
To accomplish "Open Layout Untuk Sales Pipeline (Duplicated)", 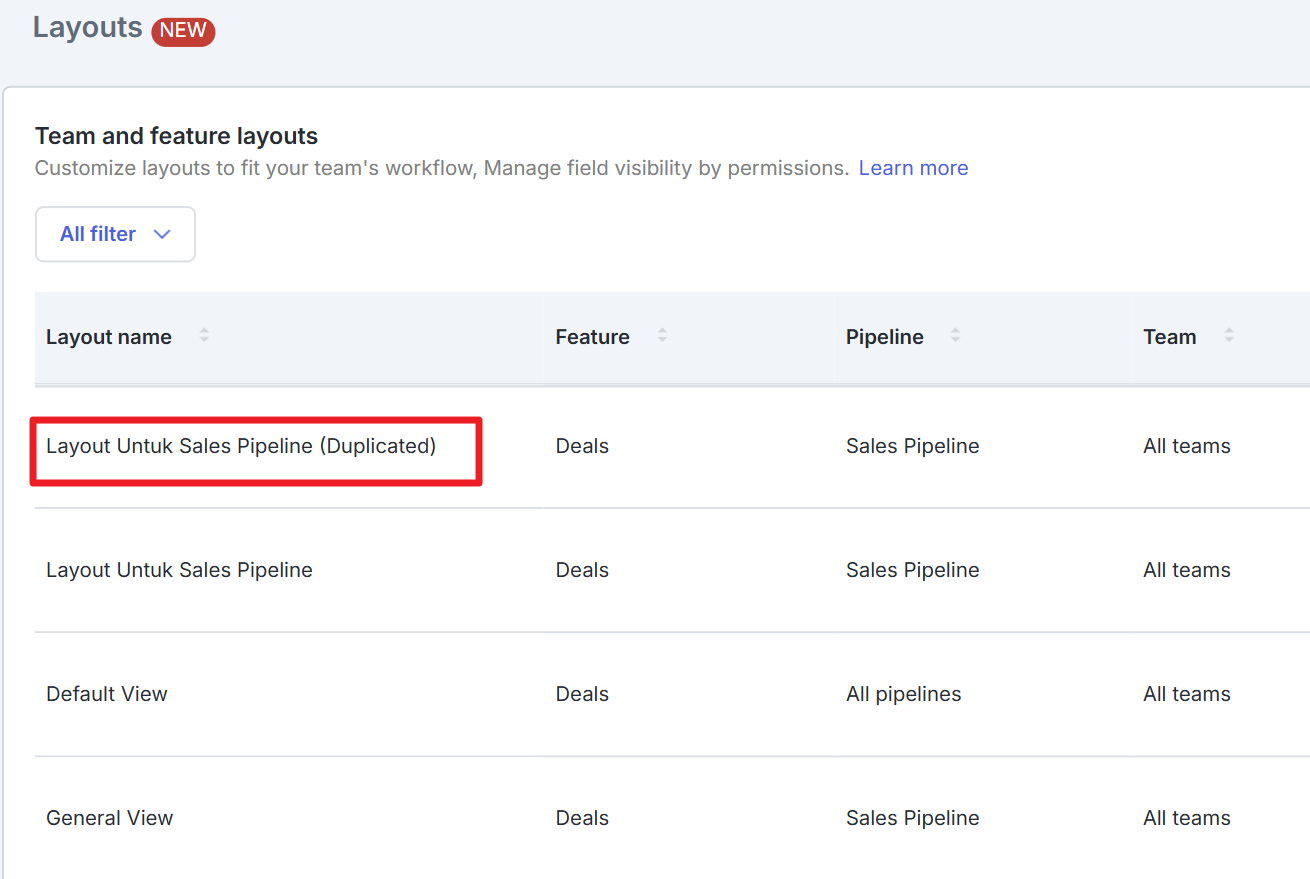I will click(x=241, y=446).
